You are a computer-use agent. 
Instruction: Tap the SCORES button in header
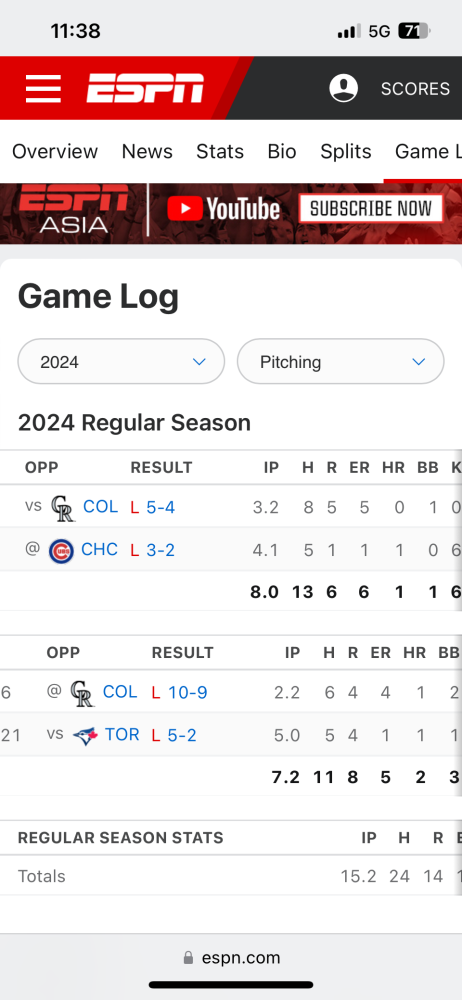pyautogui.click(x=415, y=89)
